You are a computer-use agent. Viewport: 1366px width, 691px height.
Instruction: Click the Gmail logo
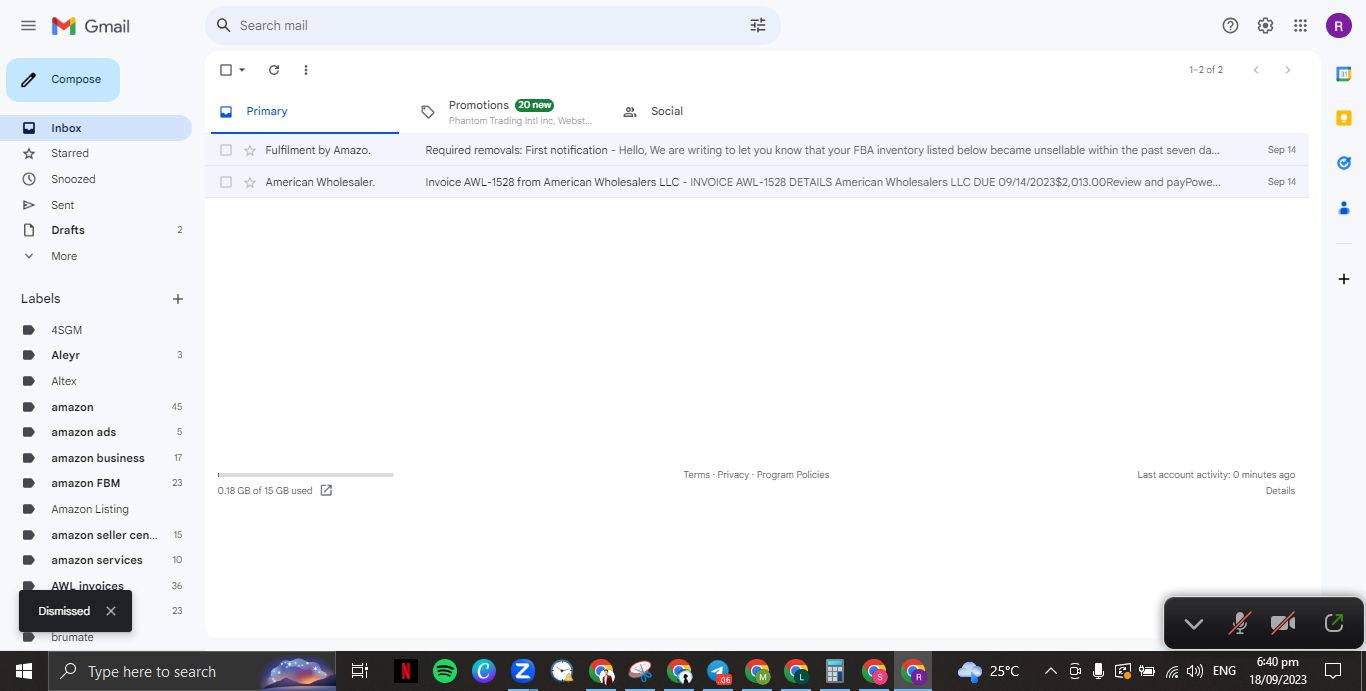[x=91, y=26]
